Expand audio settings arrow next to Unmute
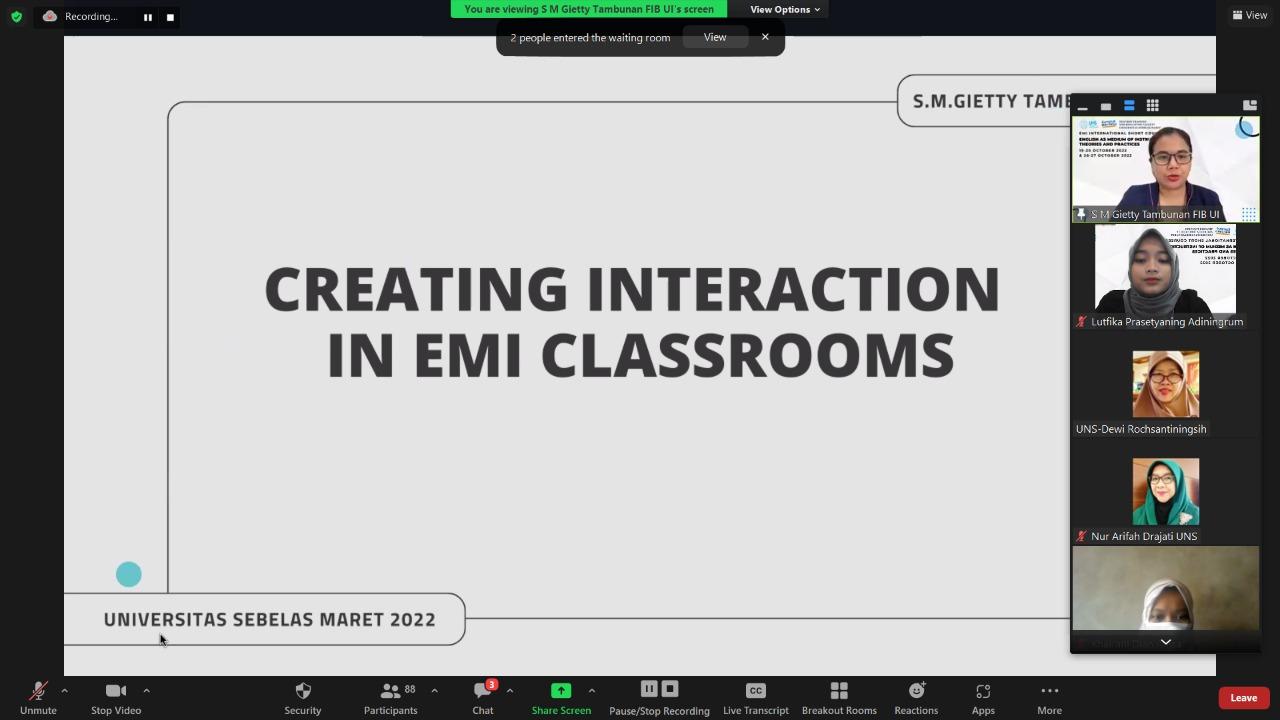This screenshot has height=720, width=1280. coord(64,690)
